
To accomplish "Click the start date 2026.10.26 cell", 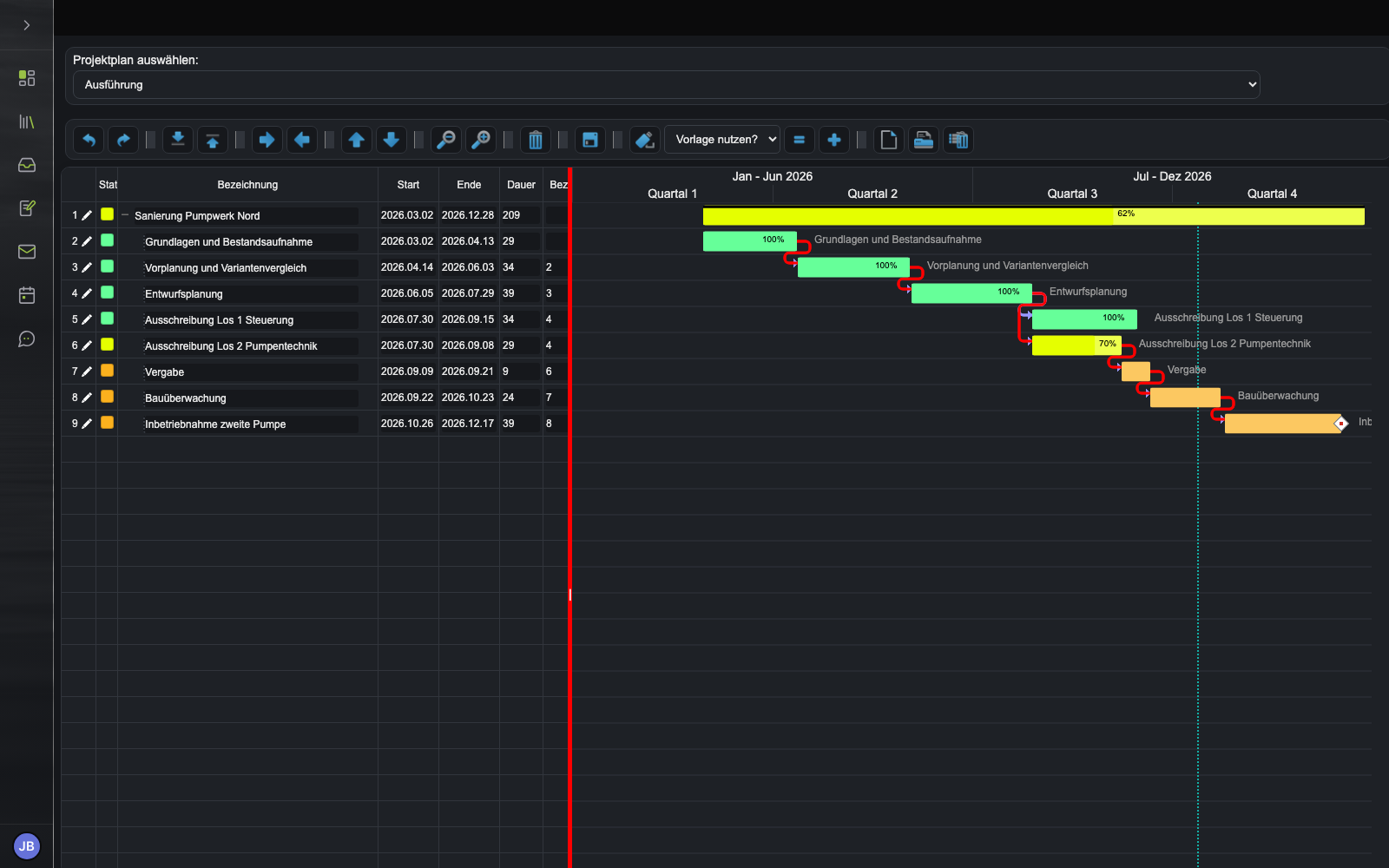I will coord(407,424).
